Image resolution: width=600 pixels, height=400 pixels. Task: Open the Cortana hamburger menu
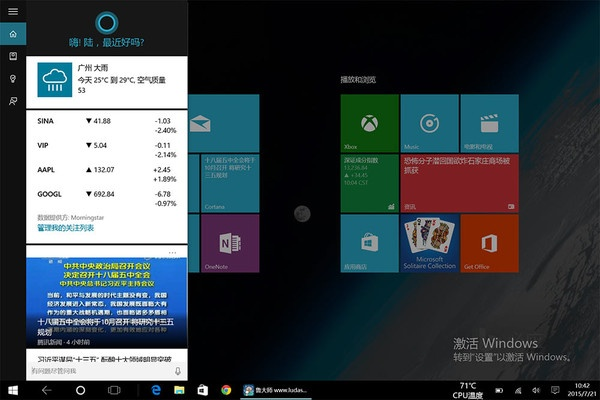[x=13, y=11]
